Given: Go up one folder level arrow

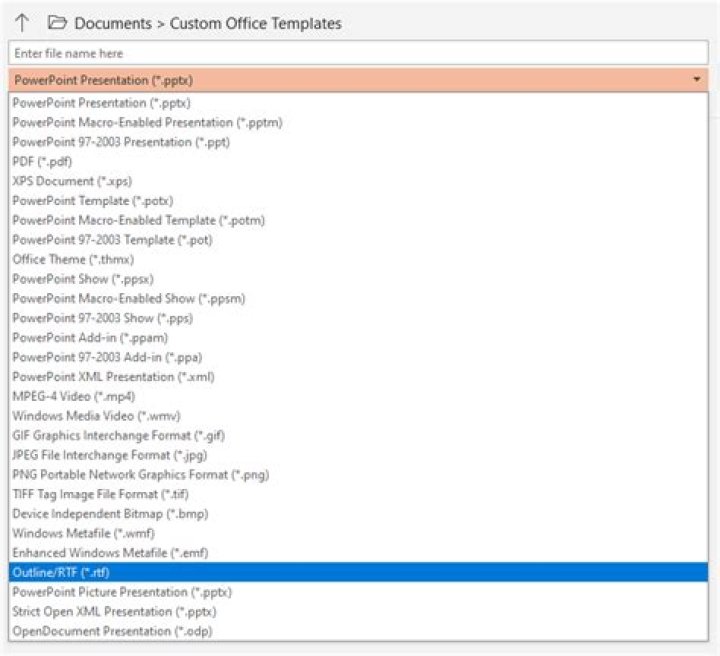Looking at the screenshot, I should coord(22,22).
